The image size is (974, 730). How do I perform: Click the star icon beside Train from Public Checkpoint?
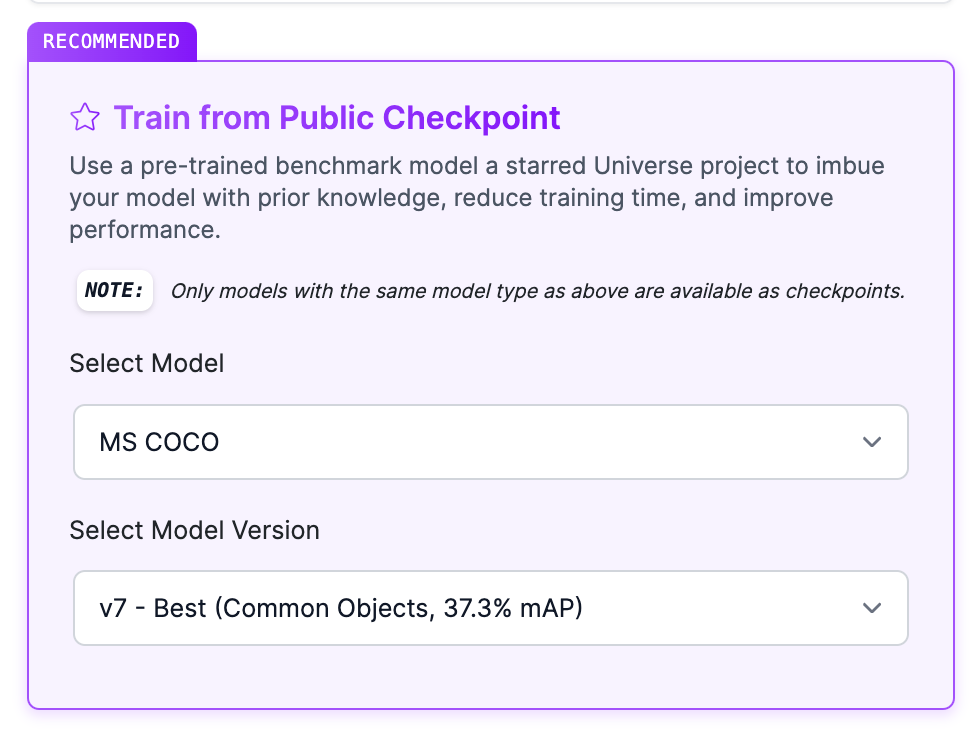click(85, 118)
